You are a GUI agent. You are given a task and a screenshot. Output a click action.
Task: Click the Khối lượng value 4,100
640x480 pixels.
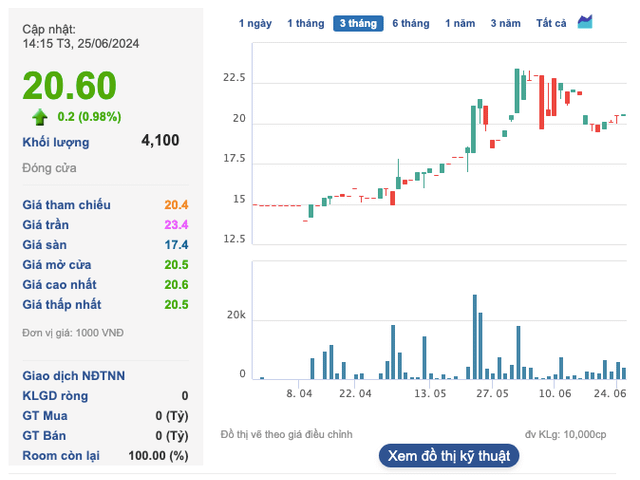point(160,141)
